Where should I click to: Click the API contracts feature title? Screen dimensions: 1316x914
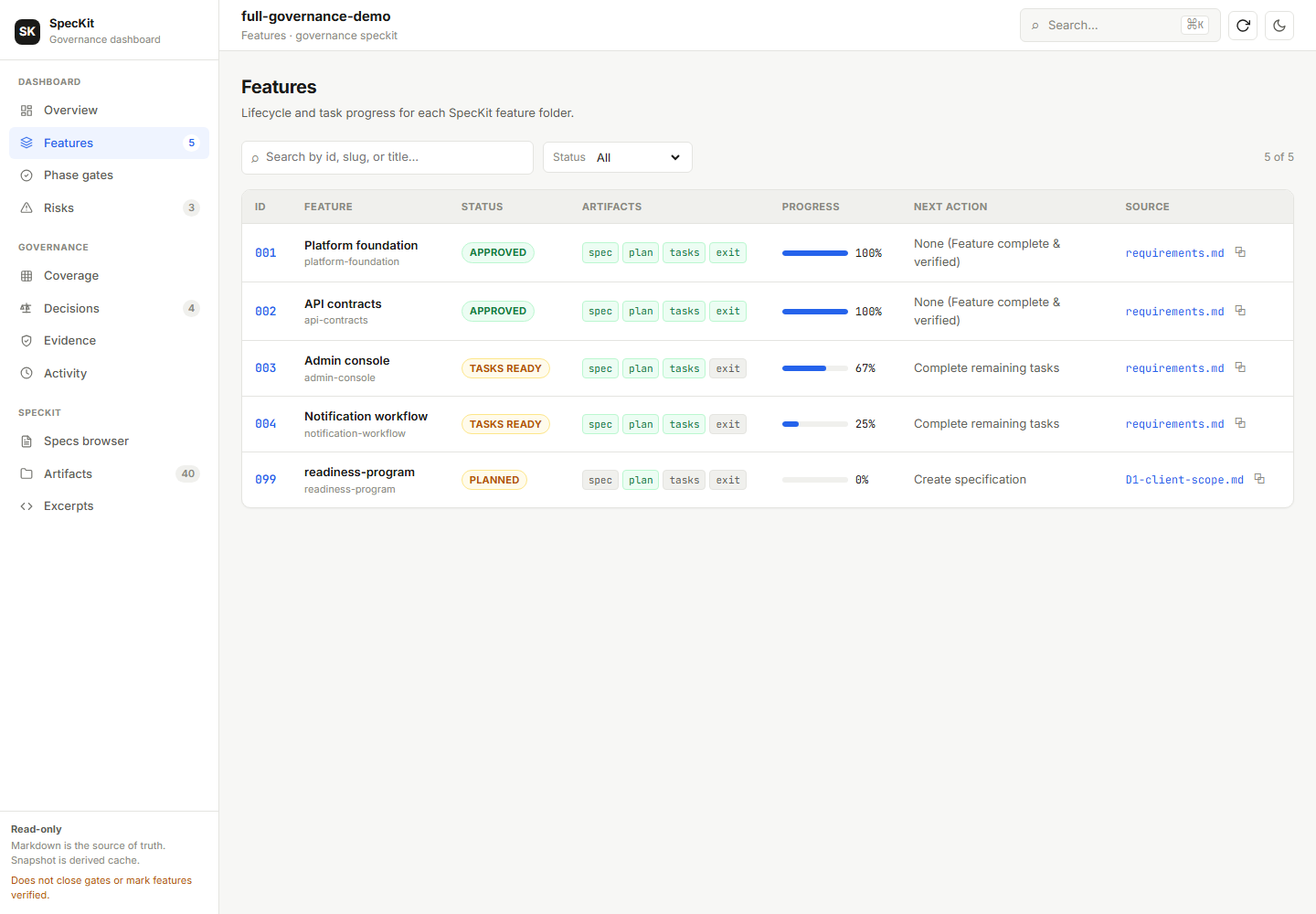pyautogui.click(x=343, y=304)
